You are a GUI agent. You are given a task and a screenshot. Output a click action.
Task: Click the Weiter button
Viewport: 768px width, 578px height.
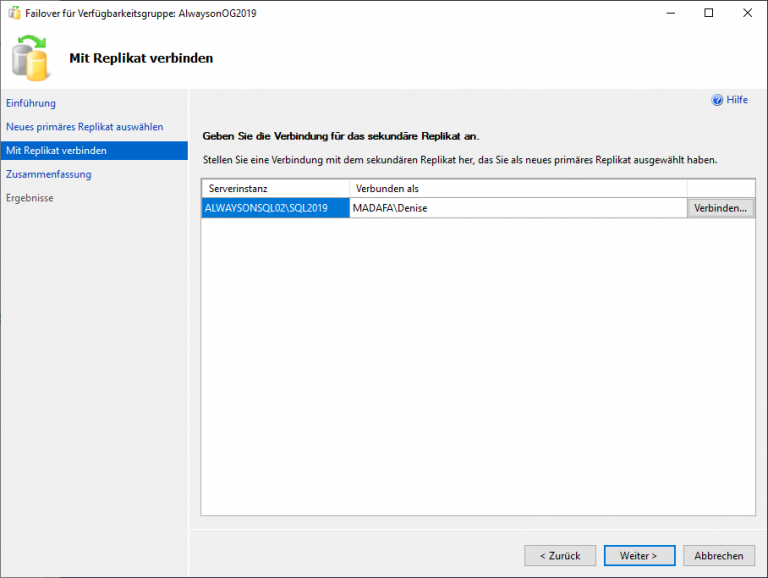coord(639,555)
